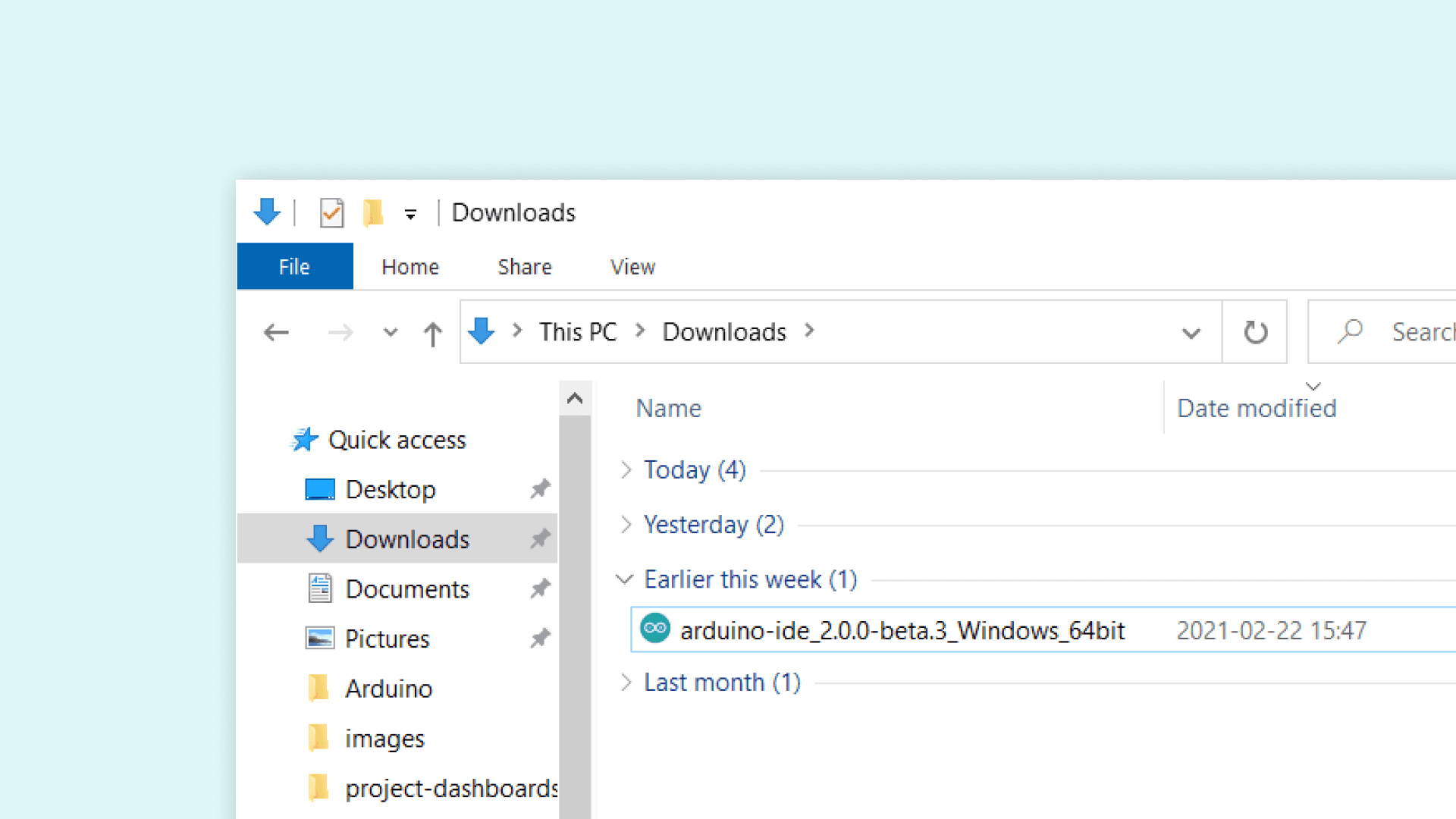Open Desktop in Quick access

coord(390,490)
